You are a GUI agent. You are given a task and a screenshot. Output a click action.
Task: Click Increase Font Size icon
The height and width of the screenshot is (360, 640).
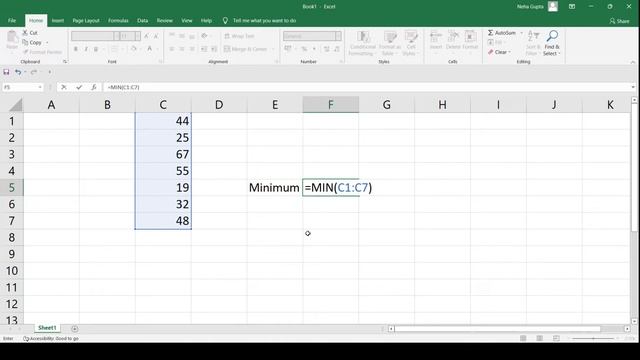point(147,36)
